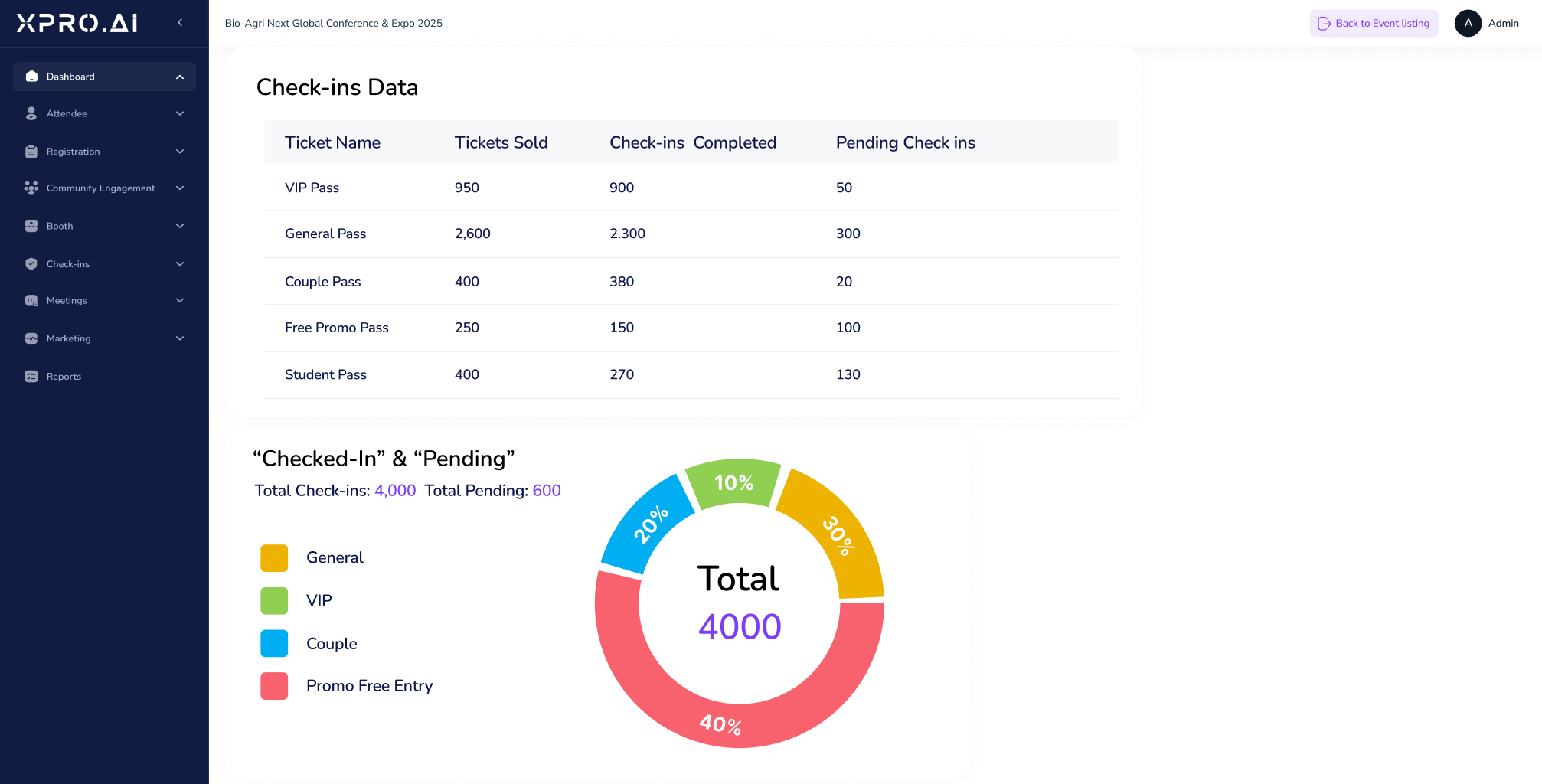Viewport: 1542px width, 784px height.
Task: Expand the Attendee submenu chevron
Action: coord(180,113)
